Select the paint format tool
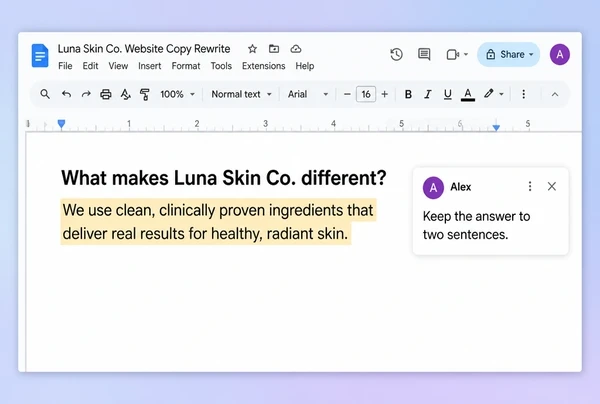The height and width of the screenshot is (404, 600). point(145,94)
